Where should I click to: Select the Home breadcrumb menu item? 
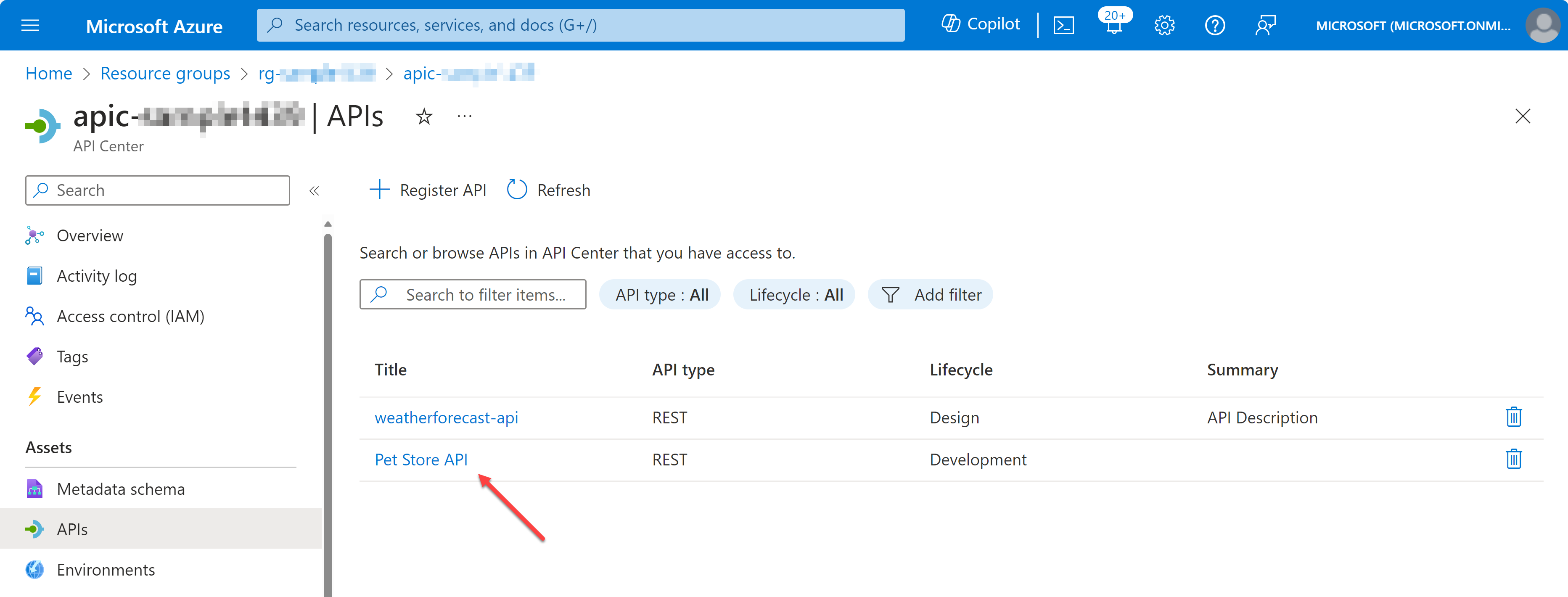(48, 72)
